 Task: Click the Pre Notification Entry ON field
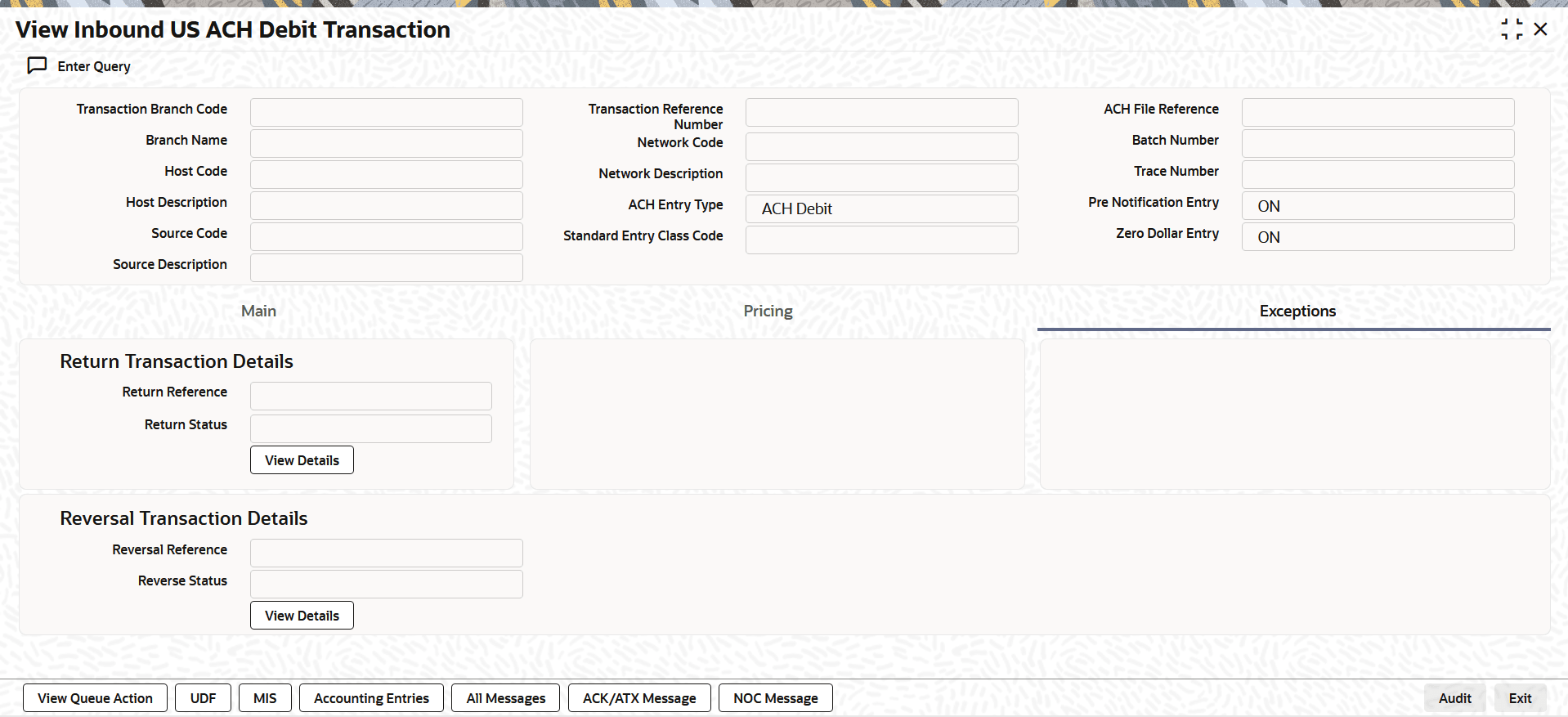point(1378,205)
